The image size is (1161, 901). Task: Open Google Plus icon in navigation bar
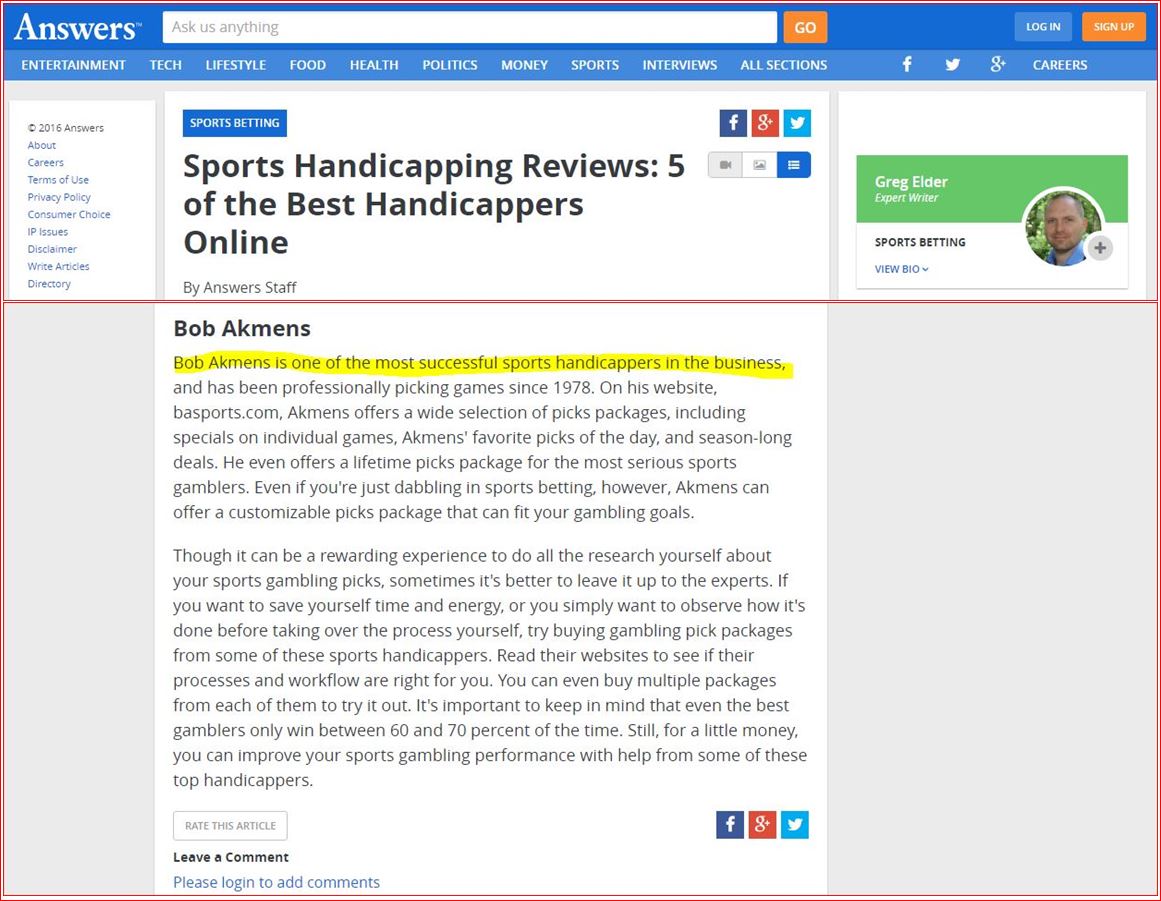(998, 64)
